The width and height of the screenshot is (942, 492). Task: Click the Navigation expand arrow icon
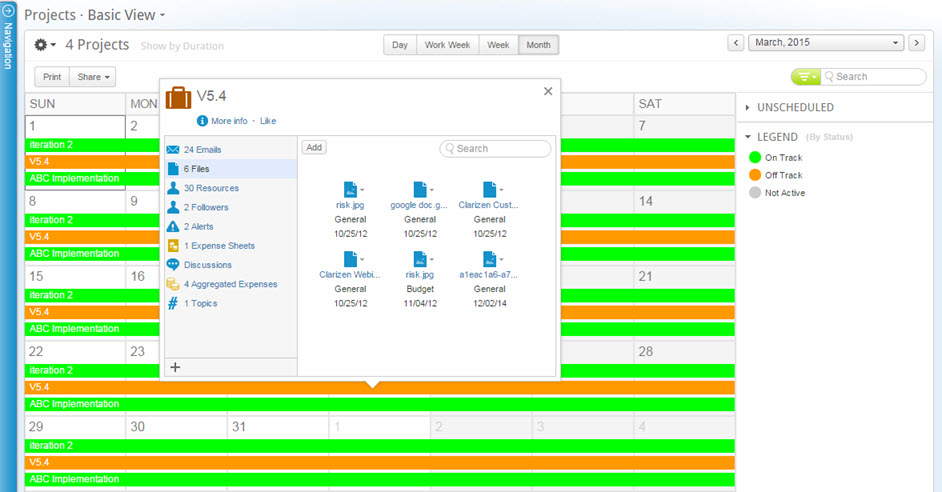[x=8, y=11]
